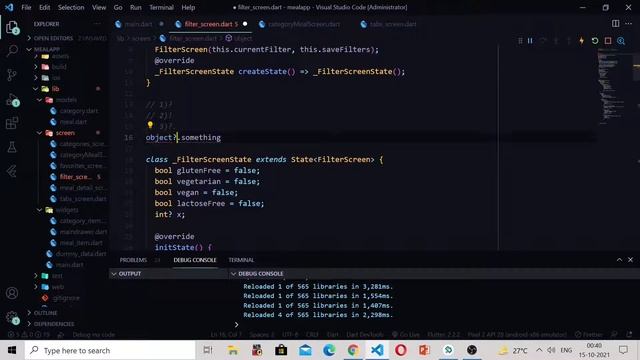
Task: Open the File menu
Action: point(26,7)
